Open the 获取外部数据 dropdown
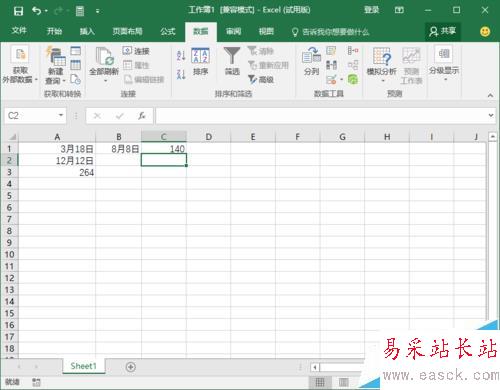500x390 pixels. 20,64
